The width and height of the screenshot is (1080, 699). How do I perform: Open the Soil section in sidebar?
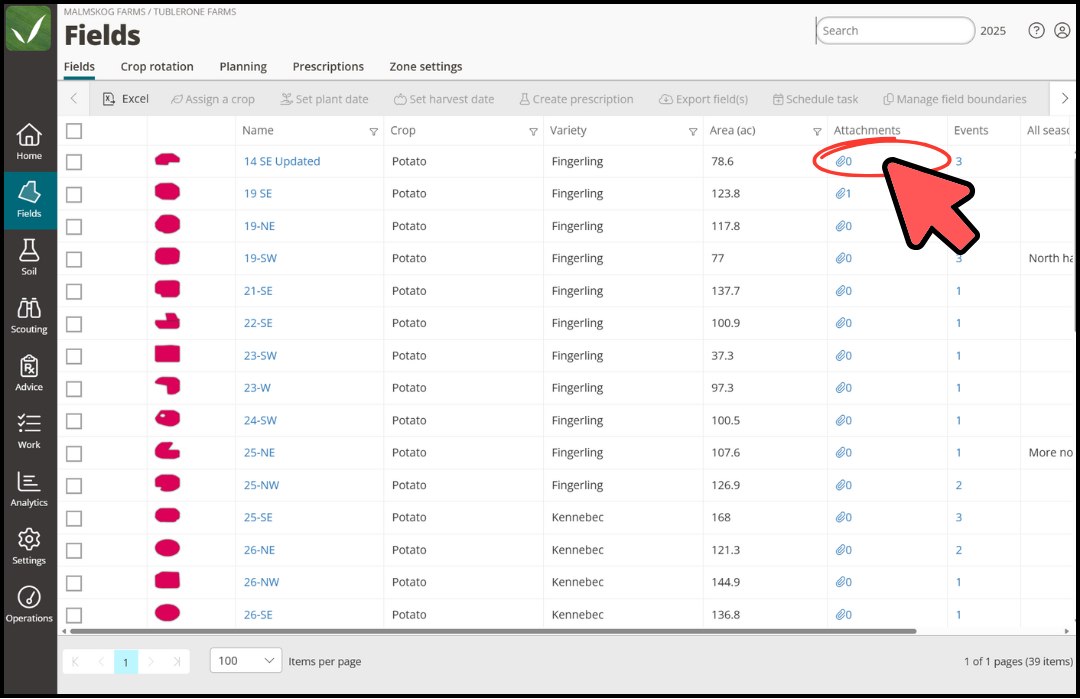click(29, 258)
